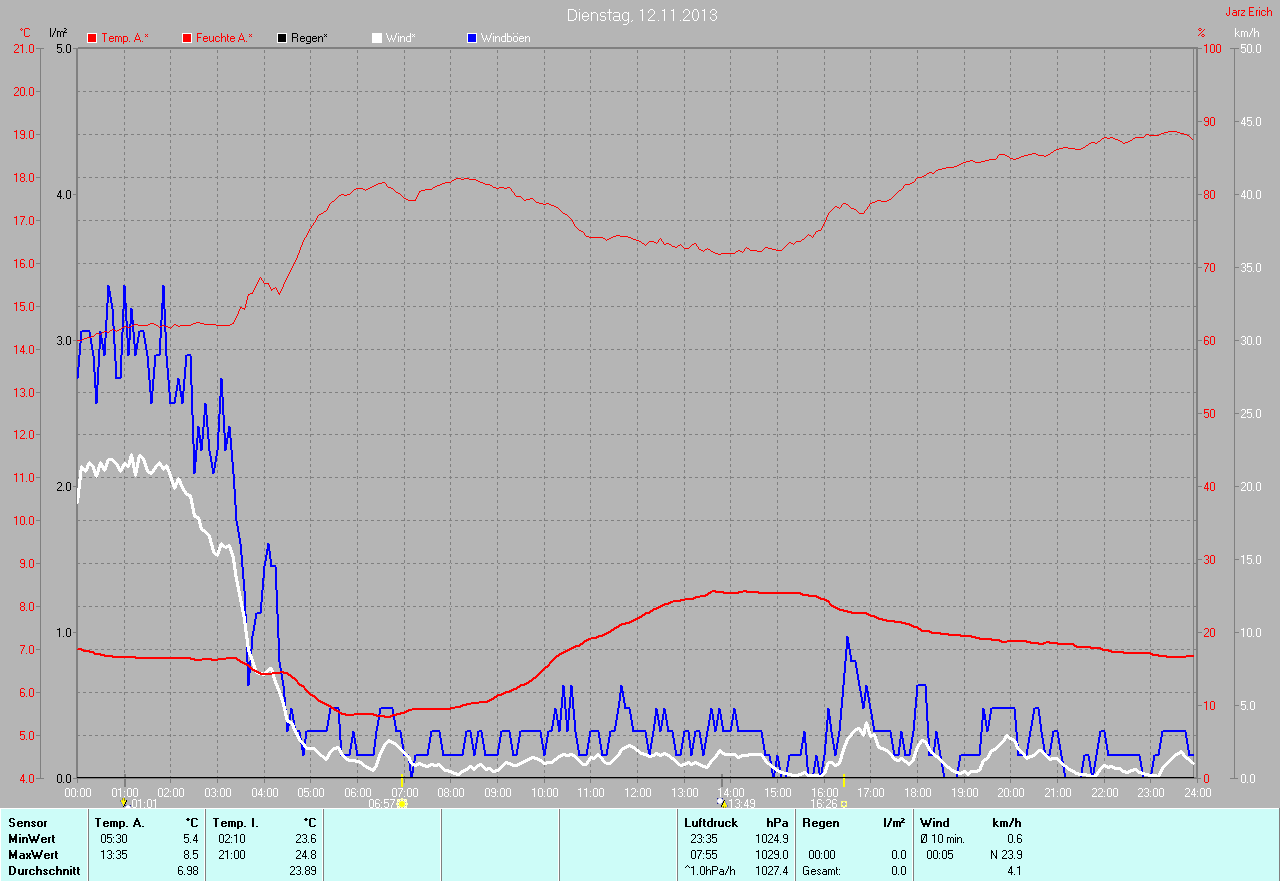Click the Durchschnitt row label
Viewport: 1280px width, 881px height.
43,871
